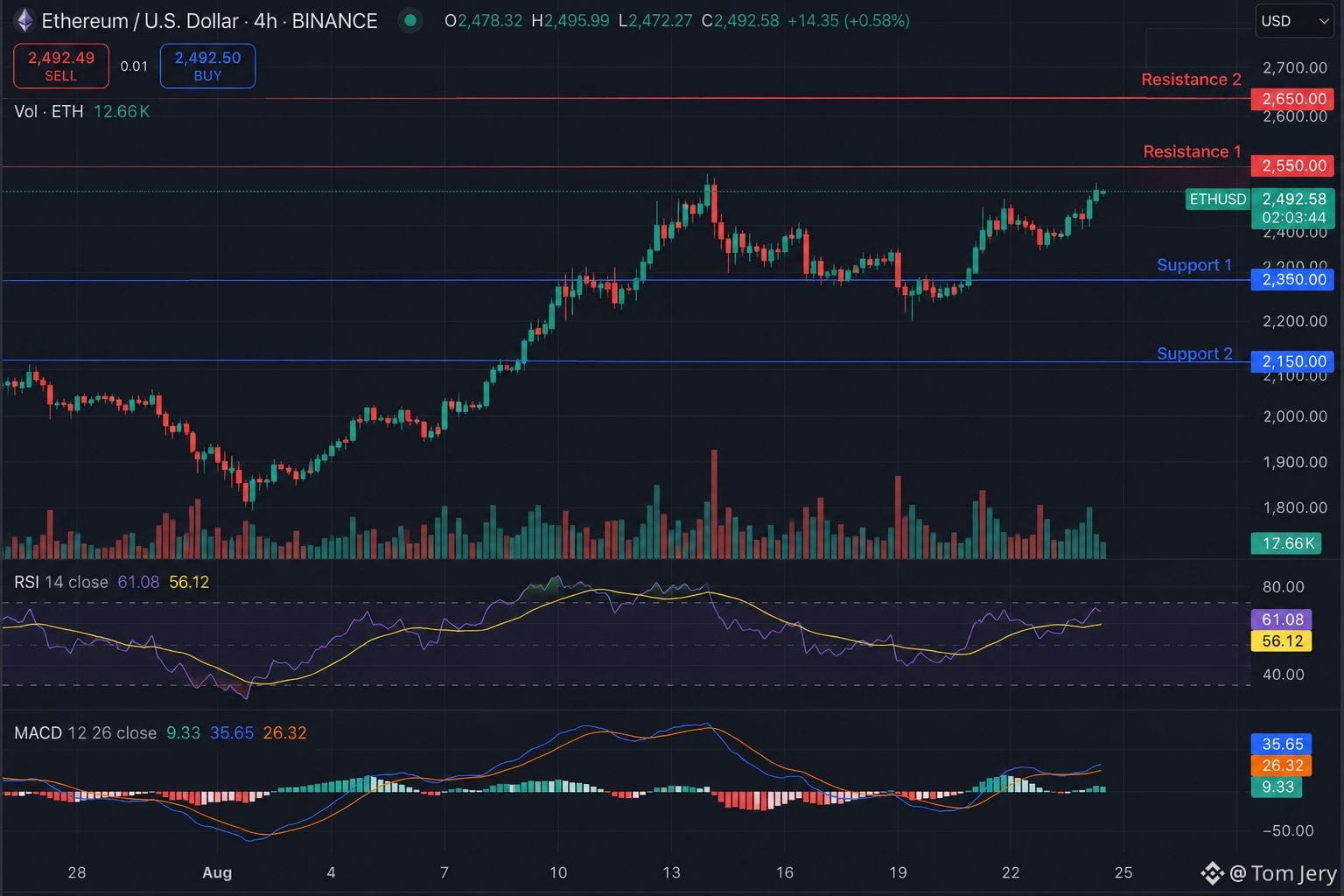Click the +14.35 (+0.58%) change value
1344x896 pixels.
(849, 21)
